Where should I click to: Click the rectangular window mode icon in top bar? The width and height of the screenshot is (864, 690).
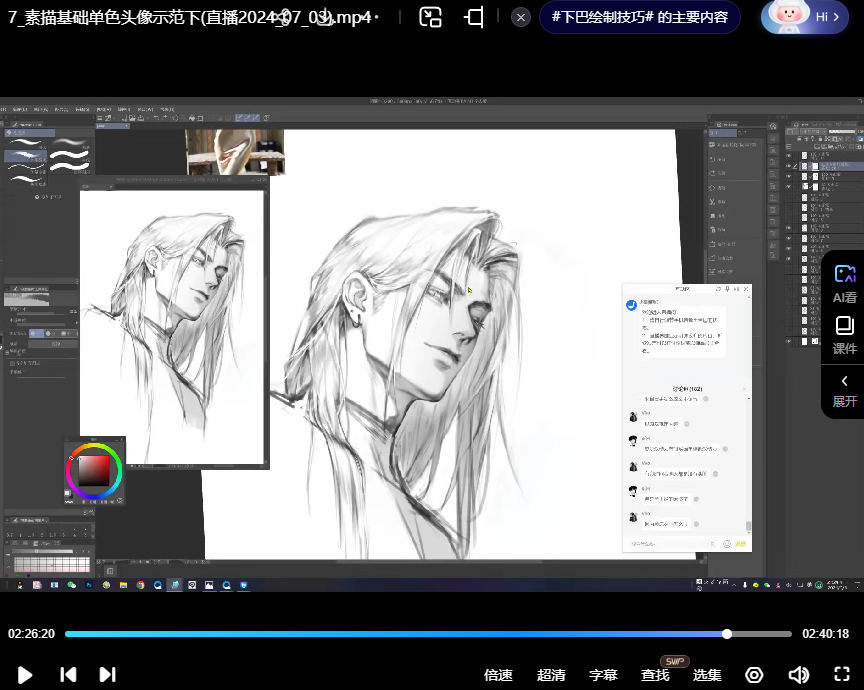(x=475, y=17)
